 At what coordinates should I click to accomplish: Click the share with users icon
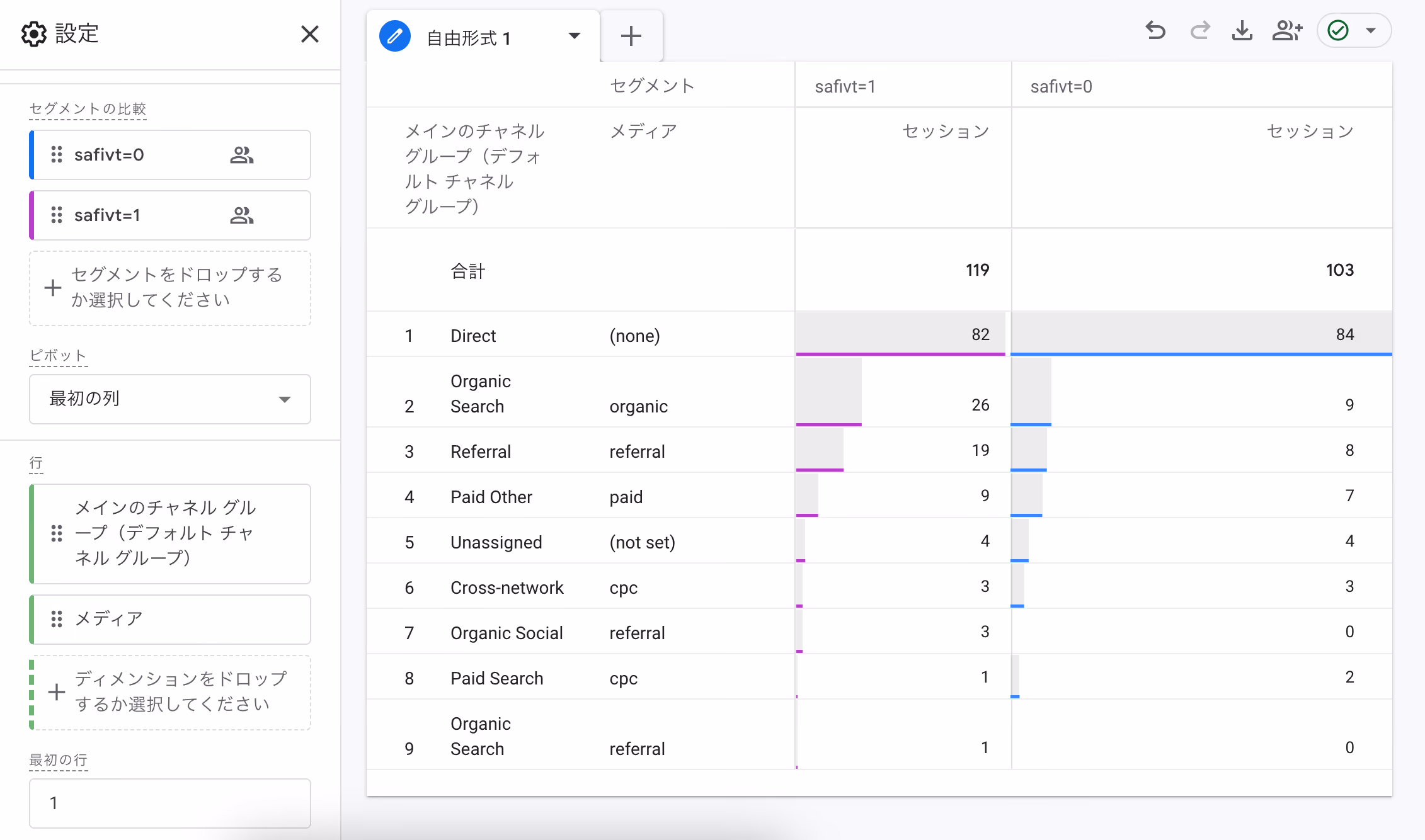[x=1287, y=30]
